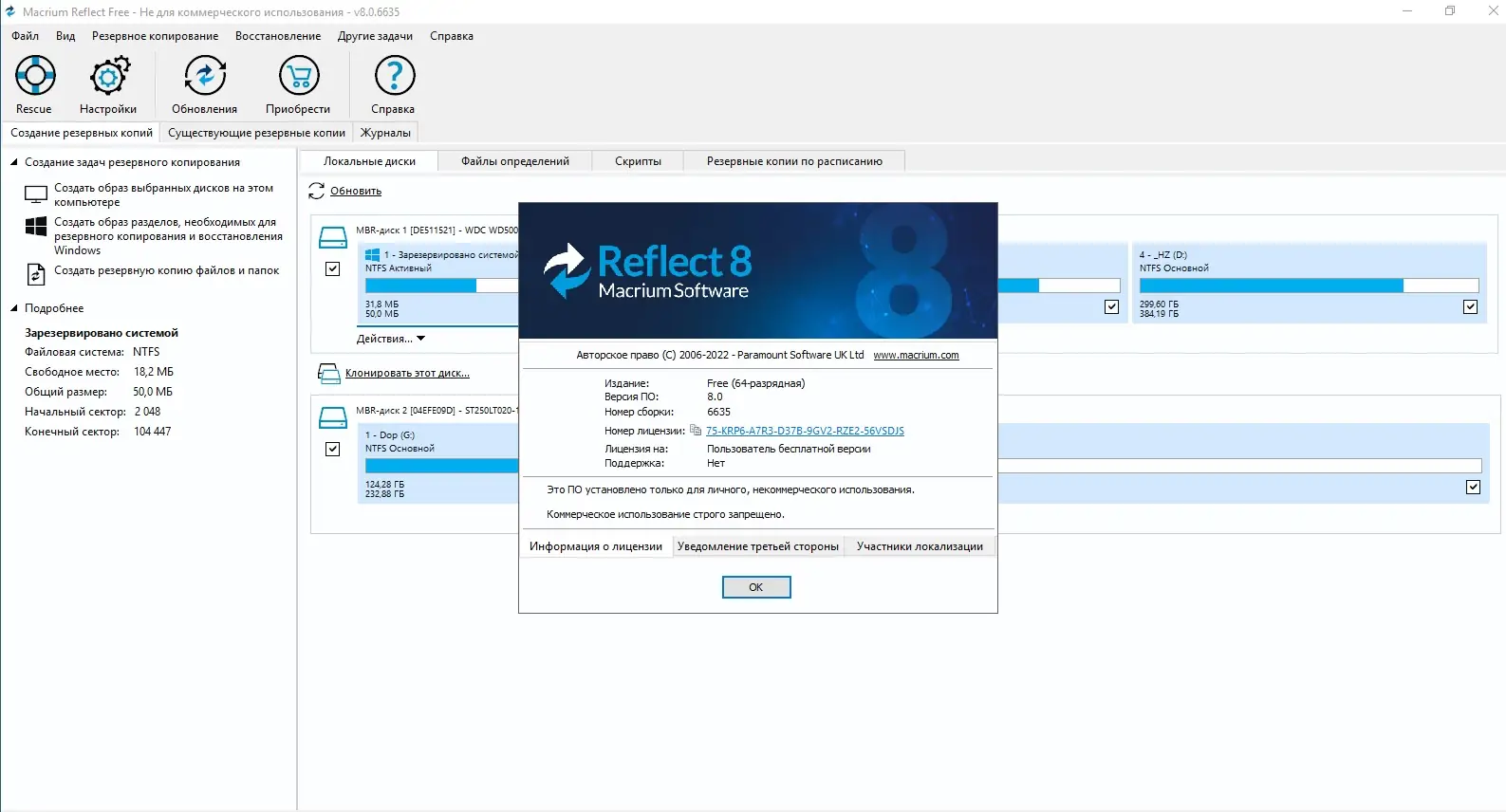The width and height of the screenshot is (1506, 812).
Task: Click Создать образ разделов для восстановления Windows
Action: tap(168, 236)
